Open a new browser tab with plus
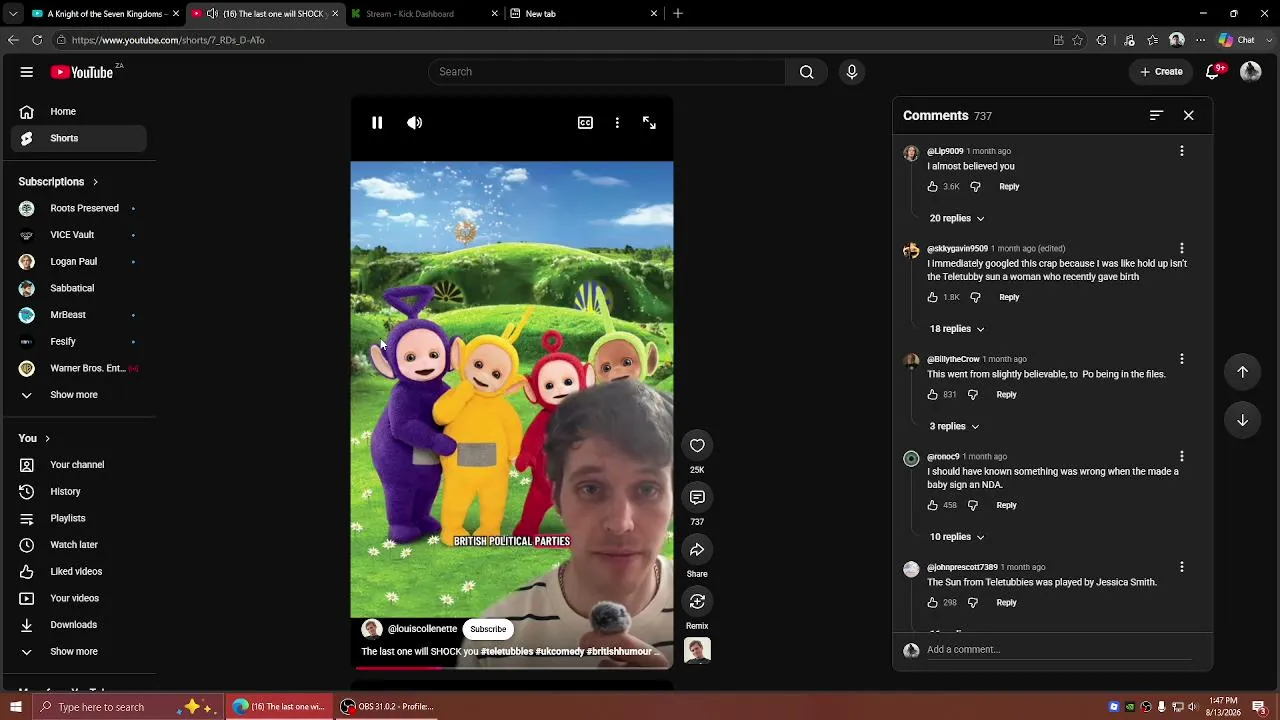 (678, 14)
